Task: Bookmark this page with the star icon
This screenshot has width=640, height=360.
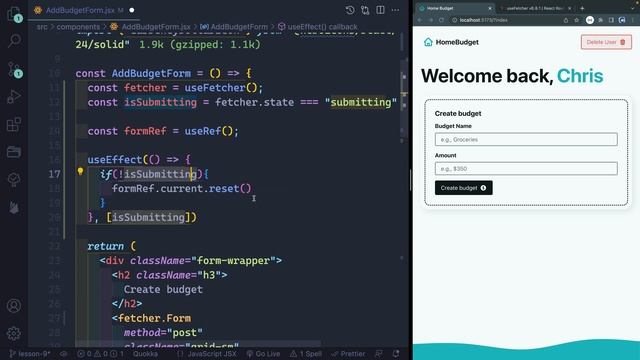Action: click(576, 20)
